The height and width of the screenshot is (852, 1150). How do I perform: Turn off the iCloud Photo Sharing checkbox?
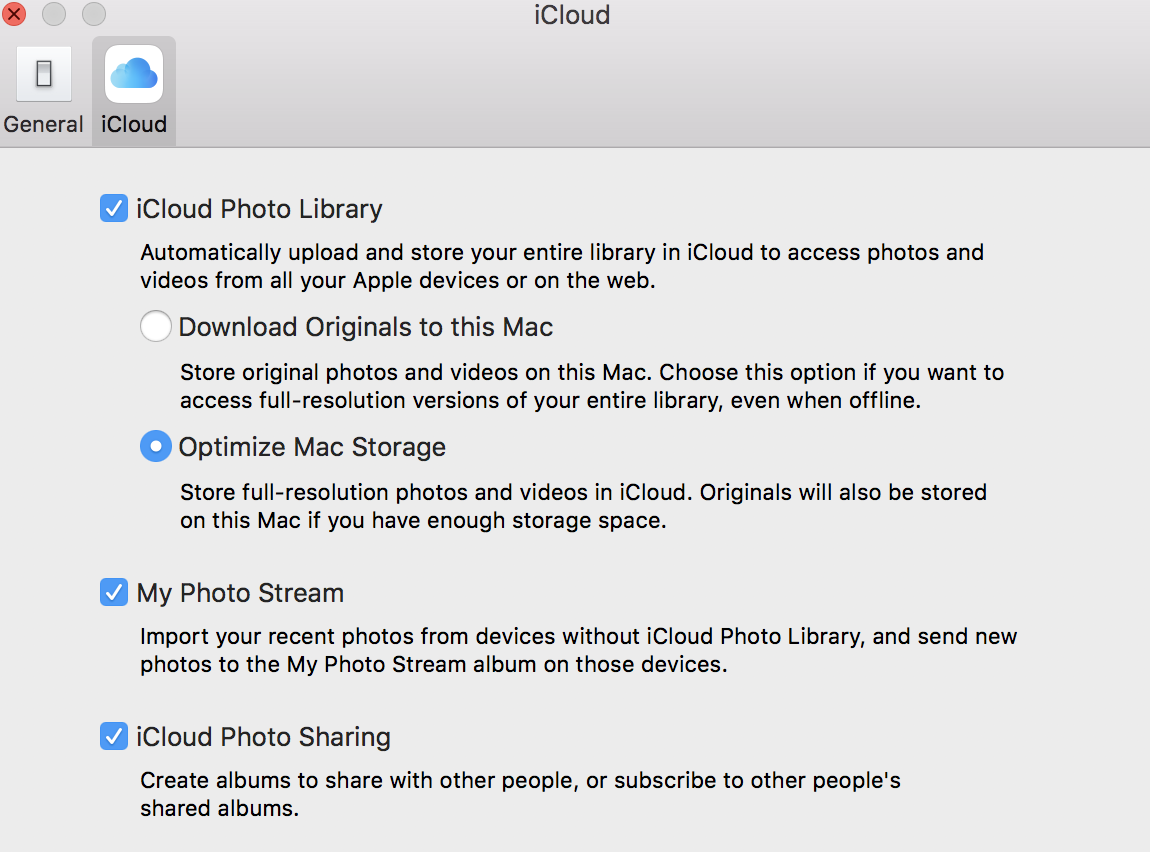113,737
